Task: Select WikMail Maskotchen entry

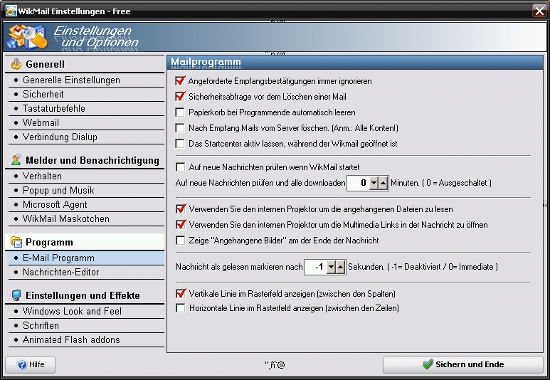Action: (86, 219)
